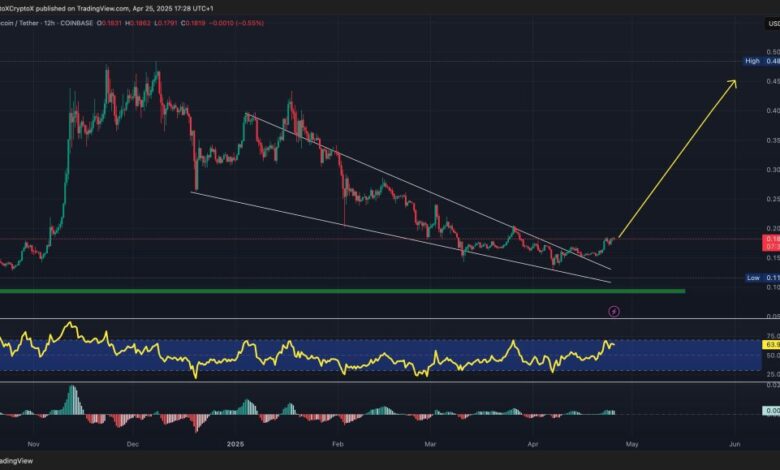The height and width of the screenshot is (470, 780).
Task: Click the light MACD value tag
Action: 771,411
